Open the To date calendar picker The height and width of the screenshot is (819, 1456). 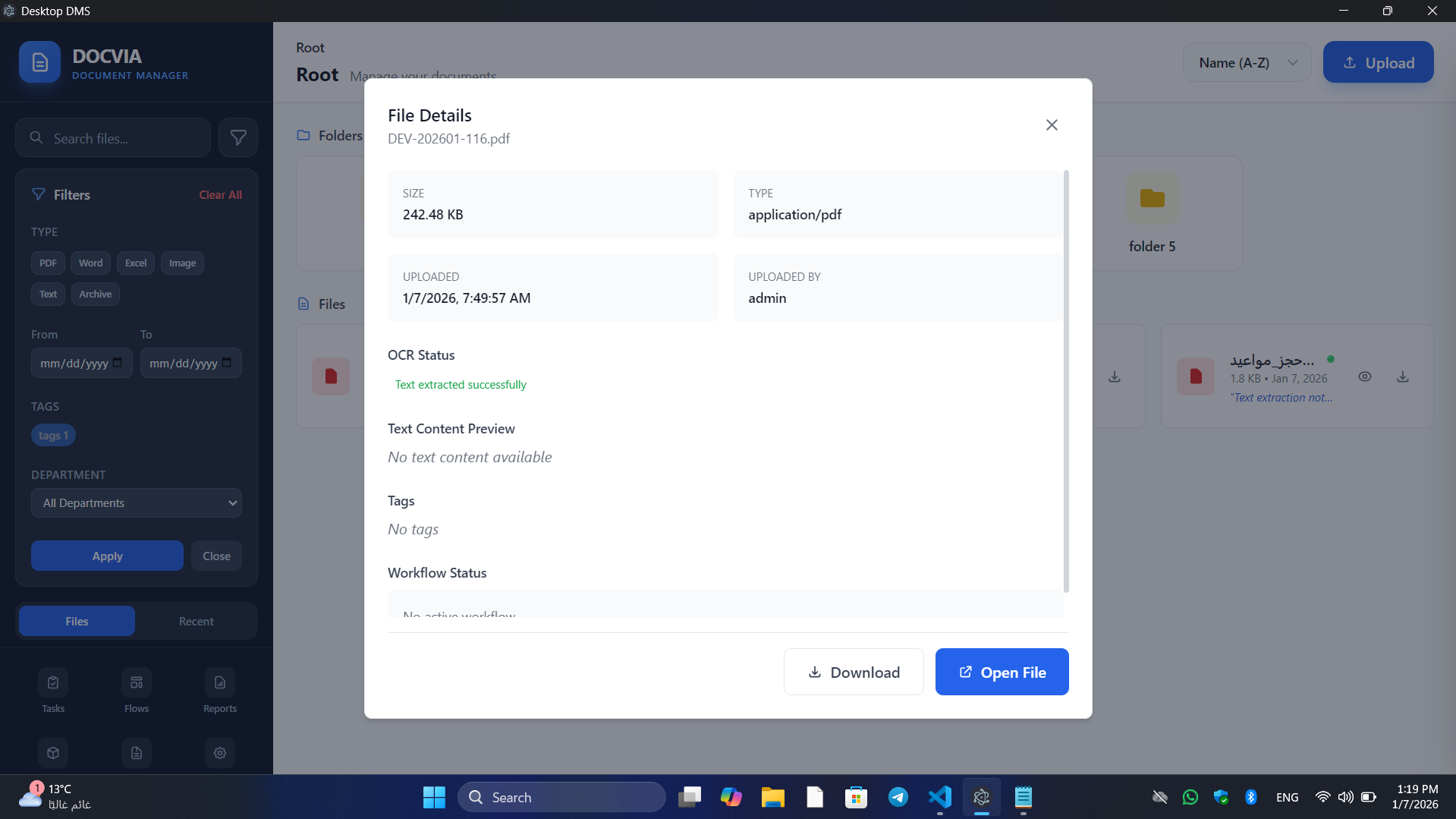(x=227, y=363)
